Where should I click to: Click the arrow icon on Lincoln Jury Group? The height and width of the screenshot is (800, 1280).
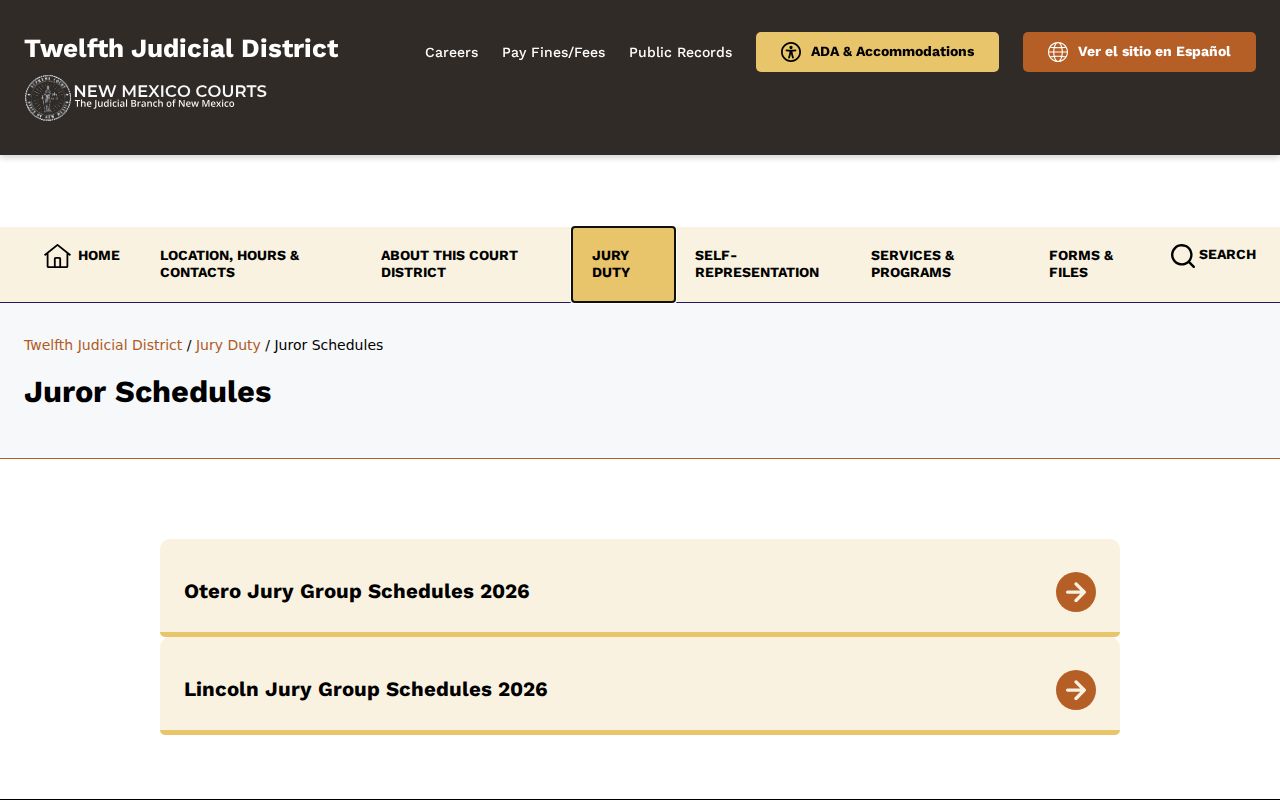[1076, 690]
